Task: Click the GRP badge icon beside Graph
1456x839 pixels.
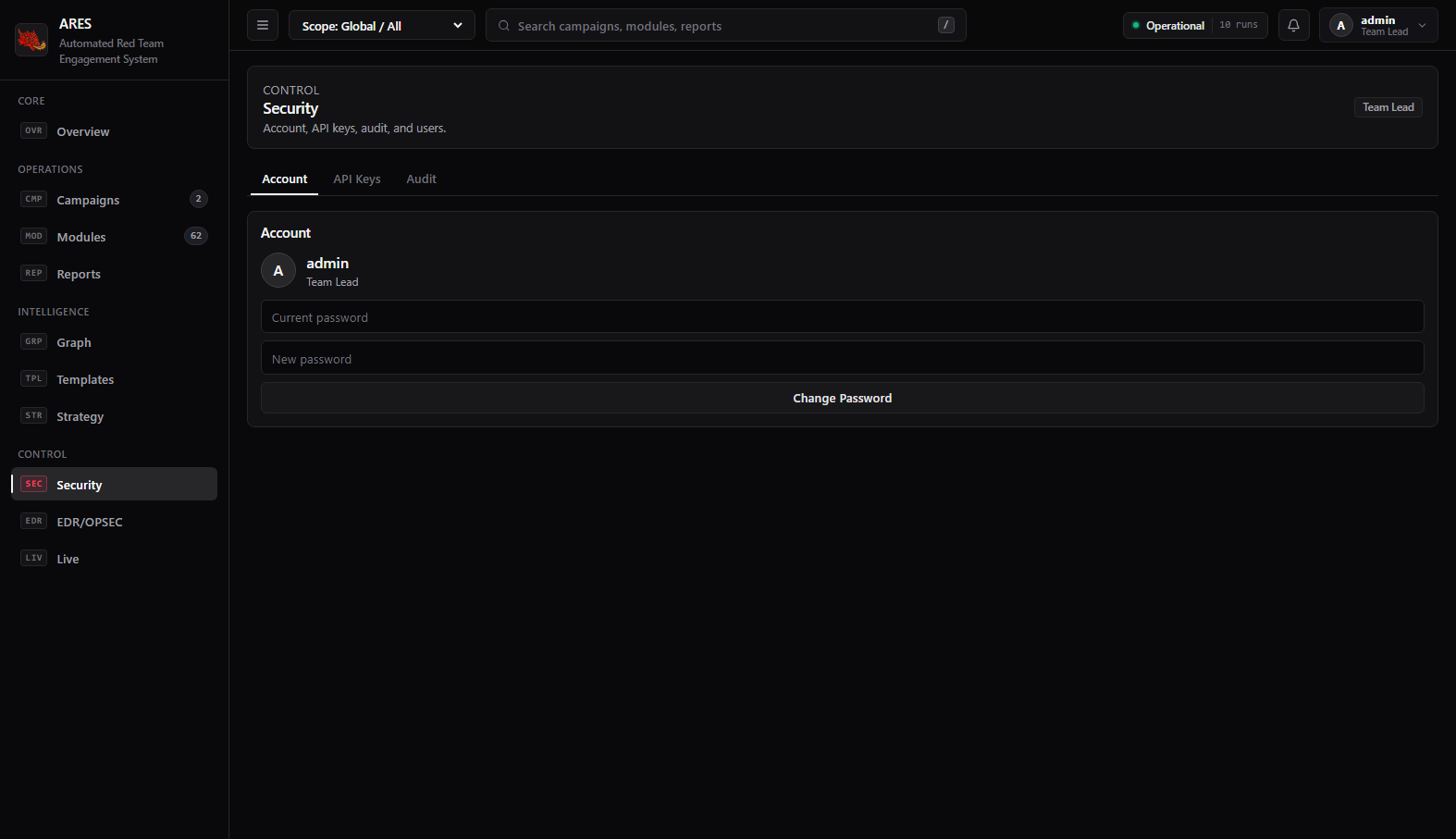Action: click(x=34, y=341)
